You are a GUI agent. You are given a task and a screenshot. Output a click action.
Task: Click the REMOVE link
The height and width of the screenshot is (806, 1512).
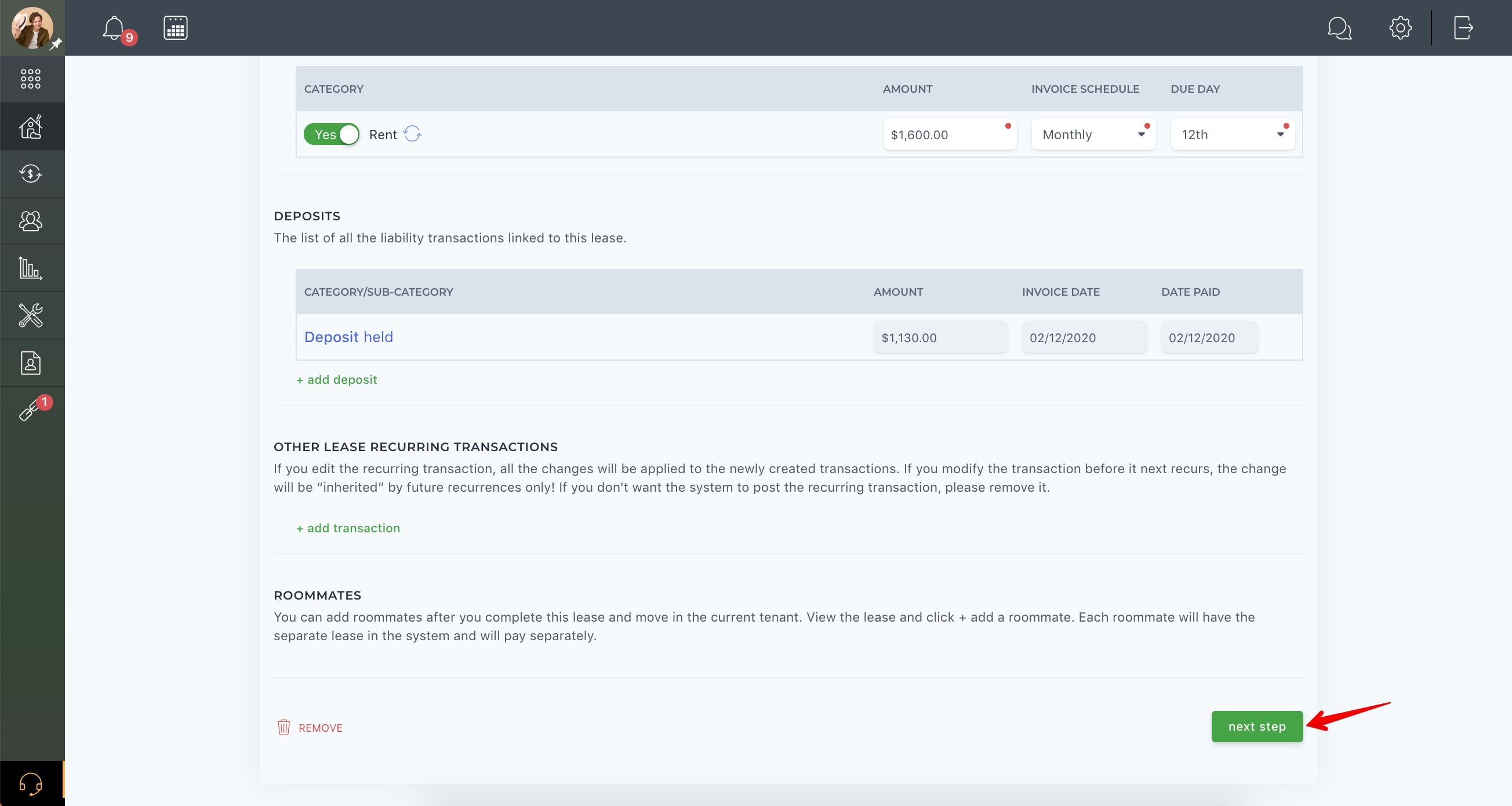point(321,728)
